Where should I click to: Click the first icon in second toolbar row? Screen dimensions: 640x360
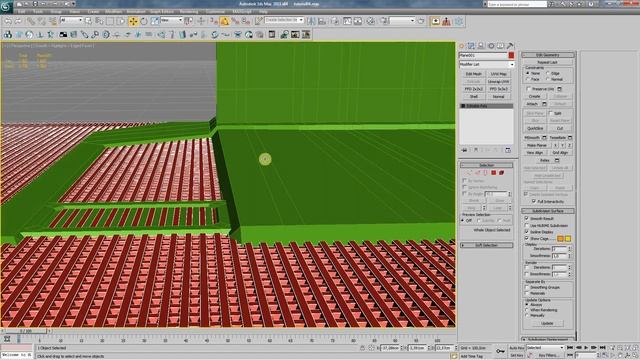click(8, 35)
